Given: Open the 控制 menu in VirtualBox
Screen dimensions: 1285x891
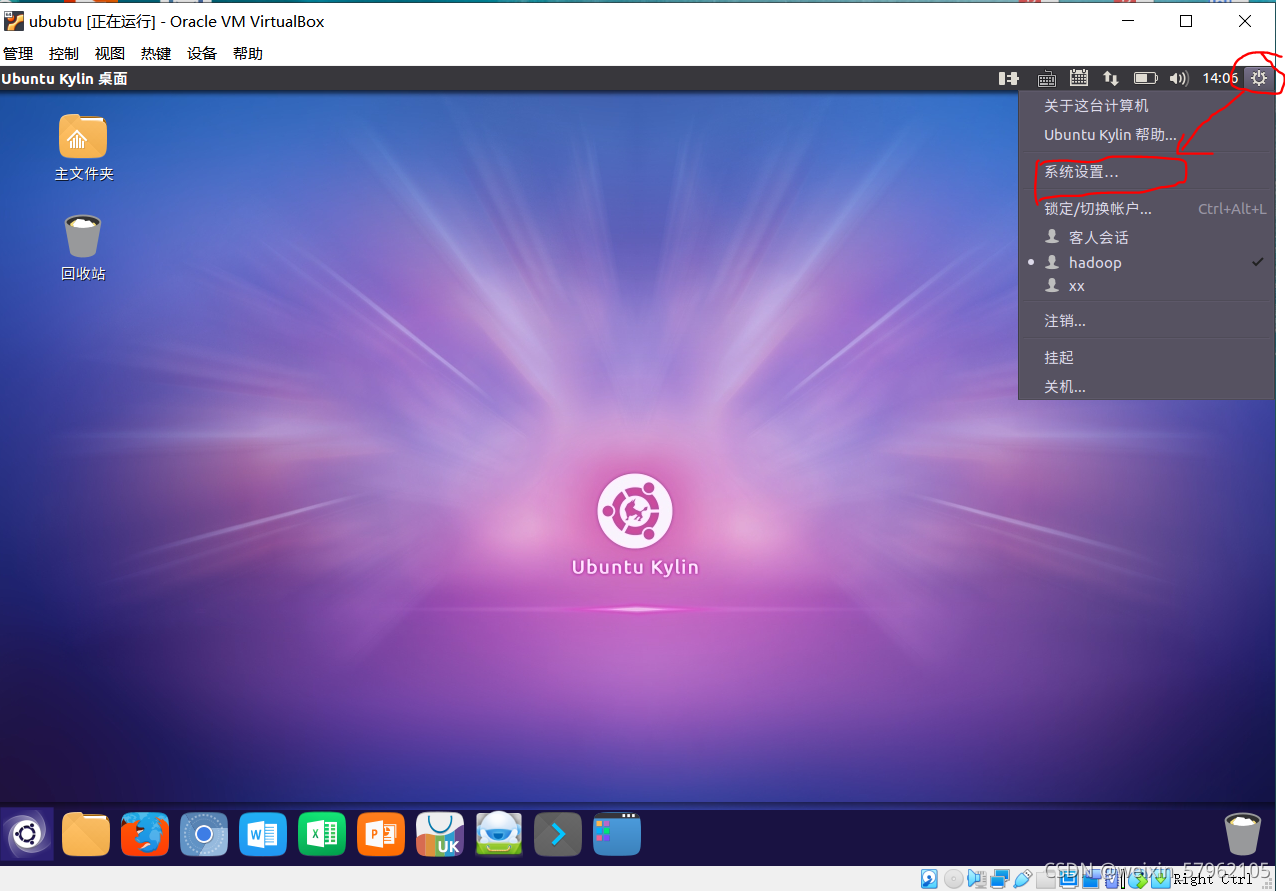Looking at the screenshot, I should (x=64, y=54).
